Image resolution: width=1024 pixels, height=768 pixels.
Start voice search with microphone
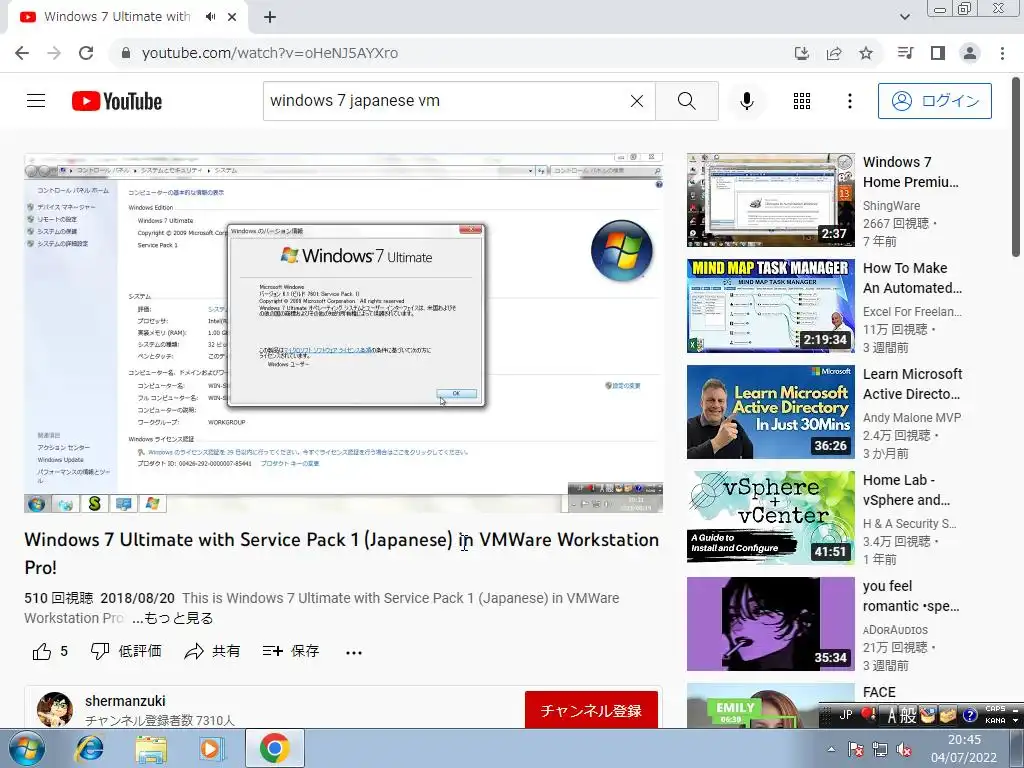(747, 101)
